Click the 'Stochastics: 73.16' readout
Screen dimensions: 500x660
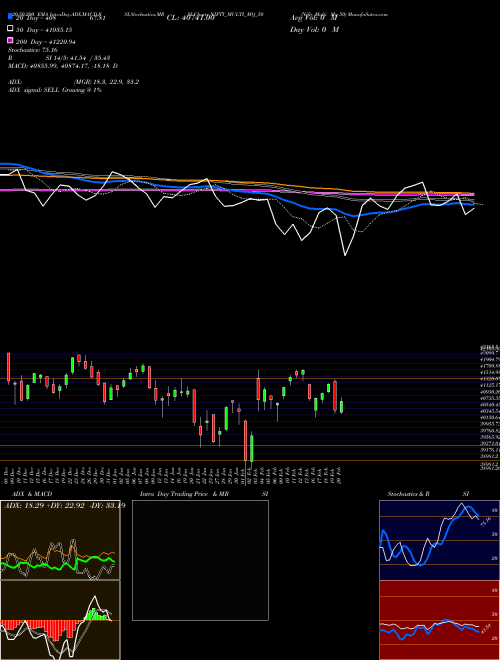32,50
